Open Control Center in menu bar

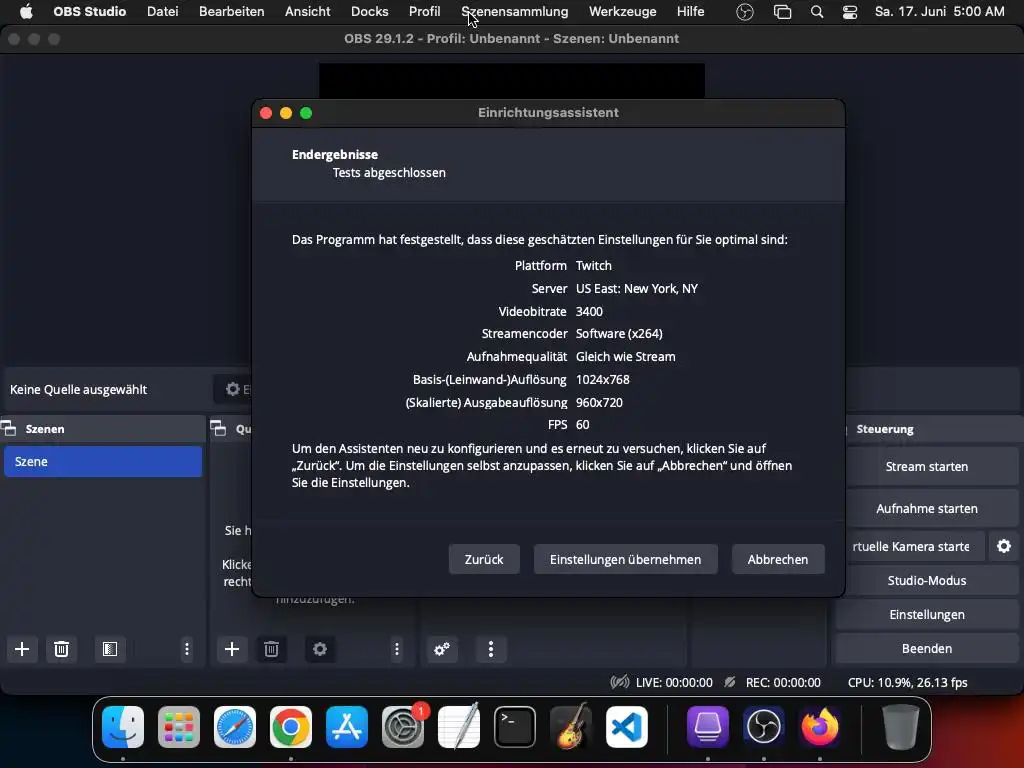point(850,12)
